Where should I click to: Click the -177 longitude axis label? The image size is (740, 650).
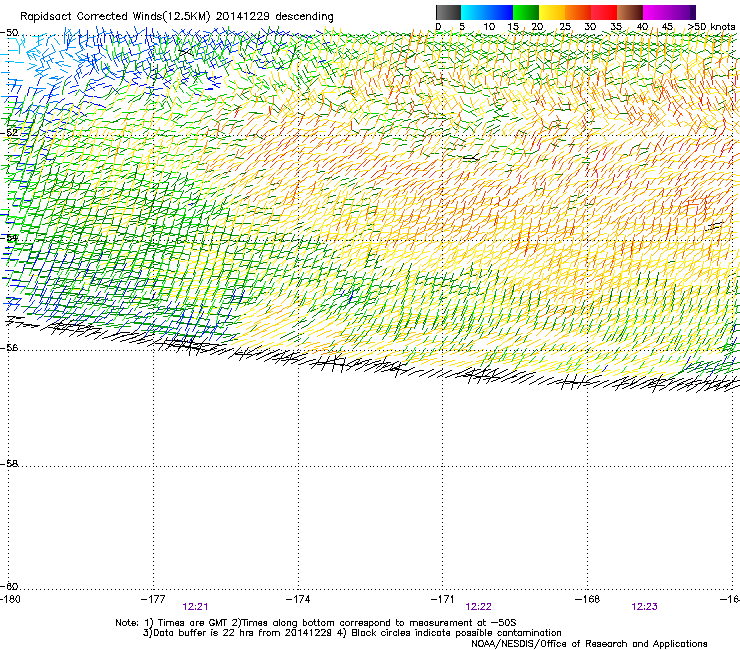153,599
